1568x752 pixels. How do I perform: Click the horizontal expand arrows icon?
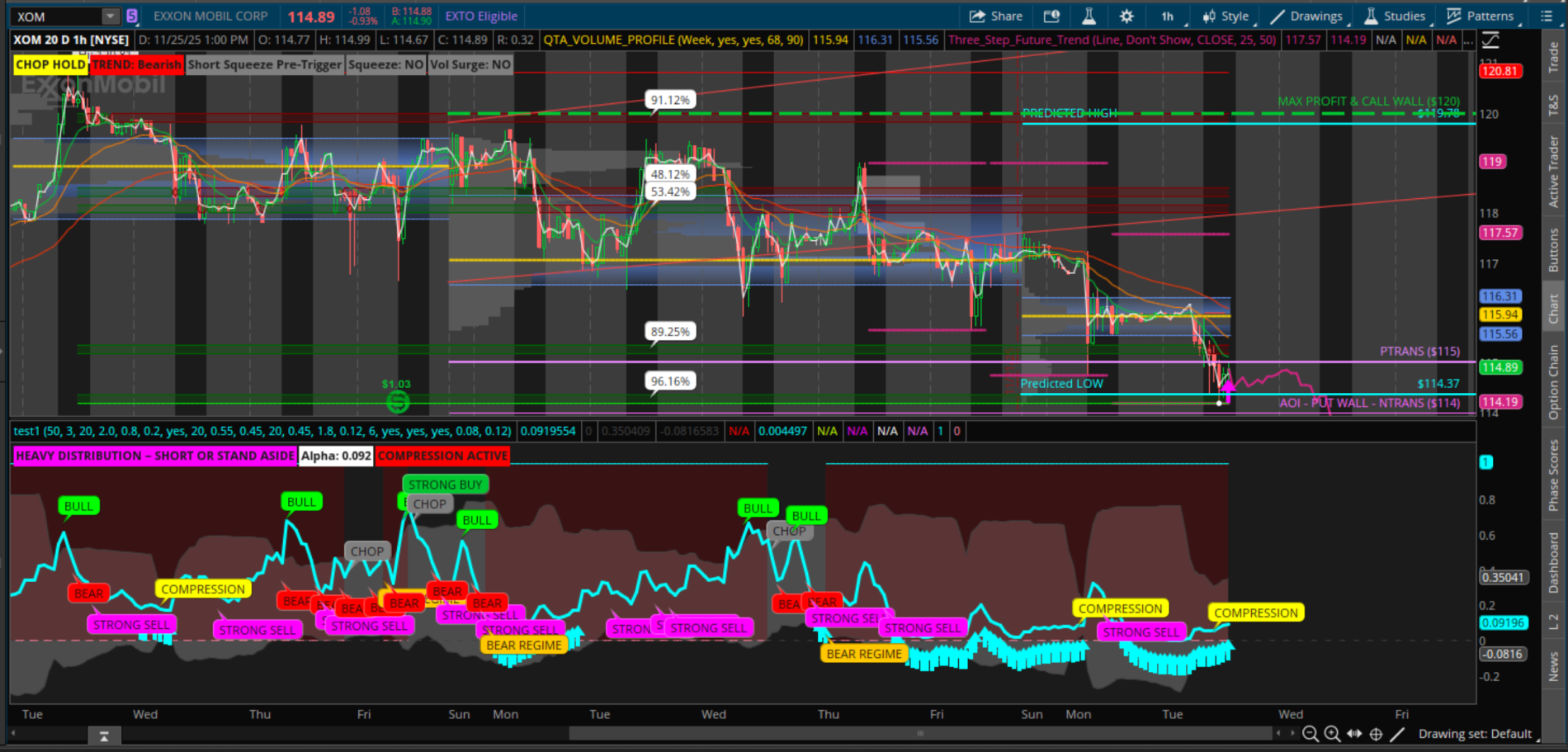(x=1354, y=734)
